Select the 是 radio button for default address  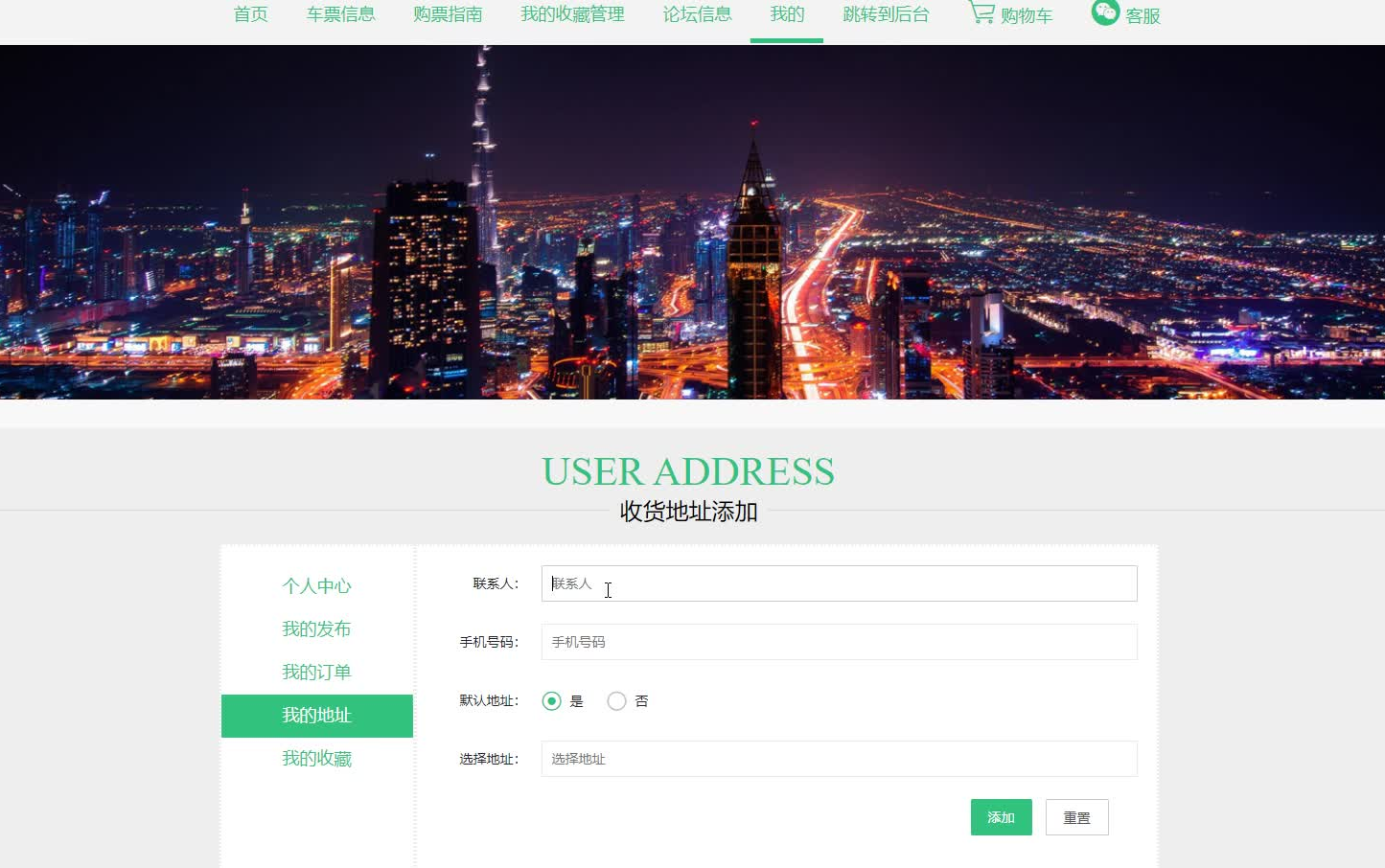551,700
